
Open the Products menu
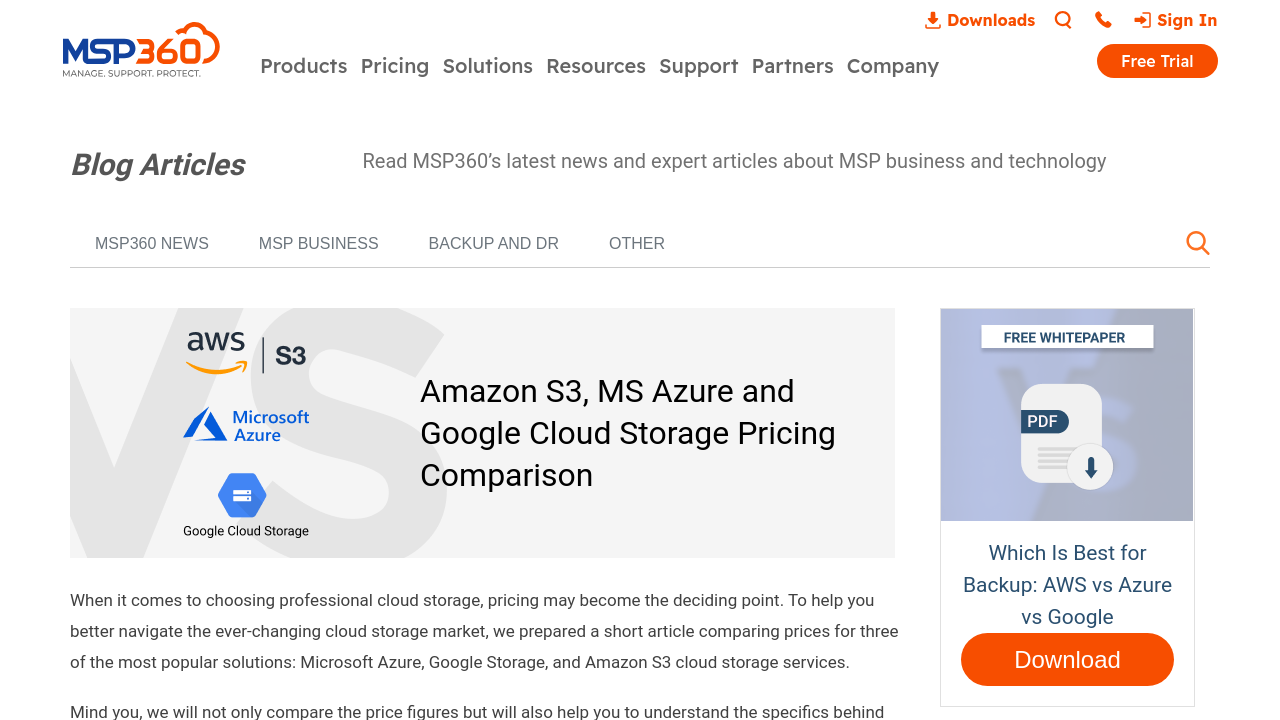coord(304,66)
